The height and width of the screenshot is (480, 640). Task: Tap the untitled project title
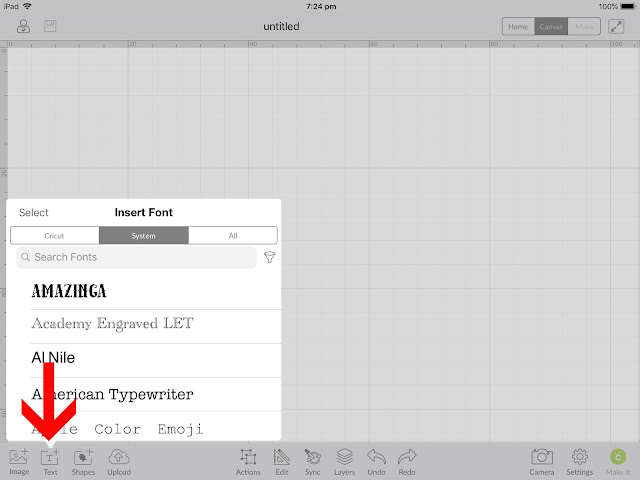click(x=281, y=26)
